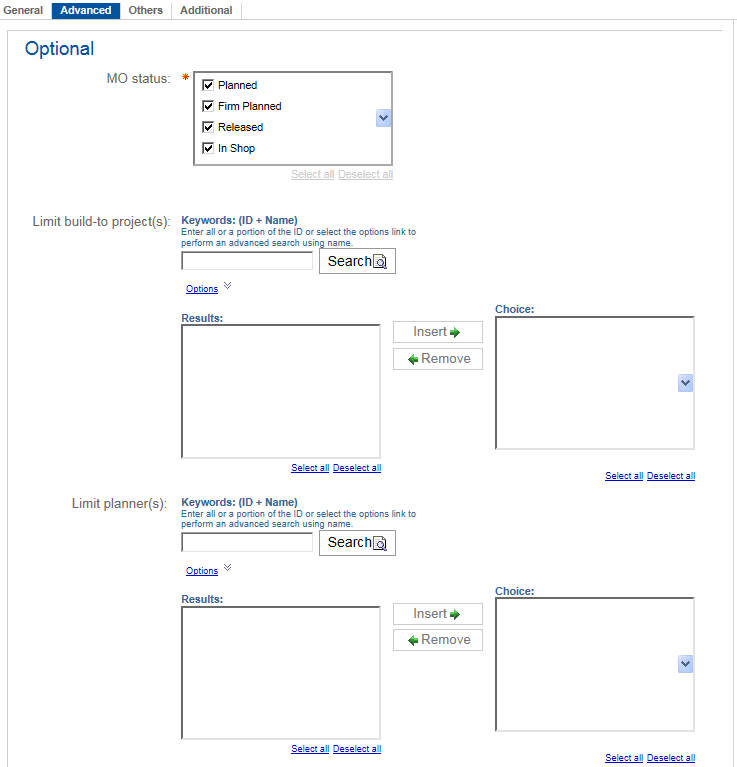This screenshot has width=737, height=767.
Task: Uncheck the Planned MO status checkbox
Action: click(x=209, y=85)
